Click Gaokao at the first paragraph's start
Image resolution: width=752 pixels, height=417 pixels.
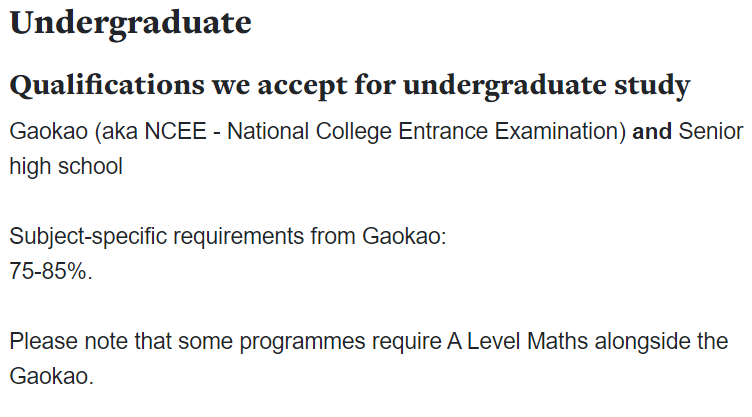49,131
